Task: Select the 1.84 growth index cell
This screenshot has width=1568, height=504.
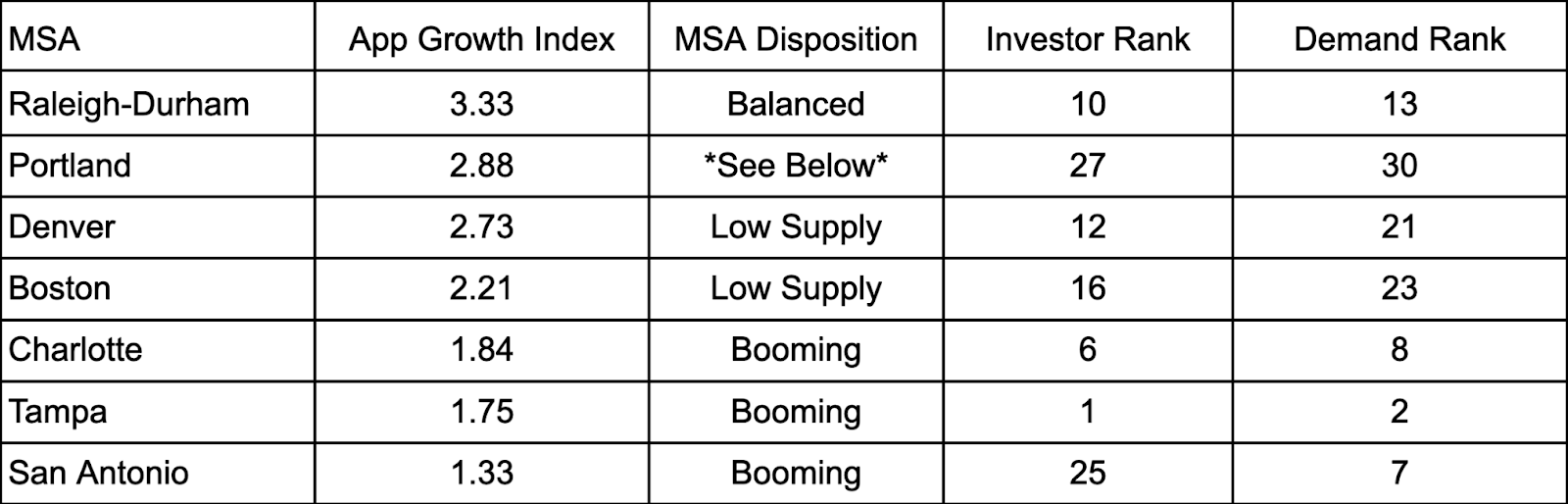Action: [481, 349]
